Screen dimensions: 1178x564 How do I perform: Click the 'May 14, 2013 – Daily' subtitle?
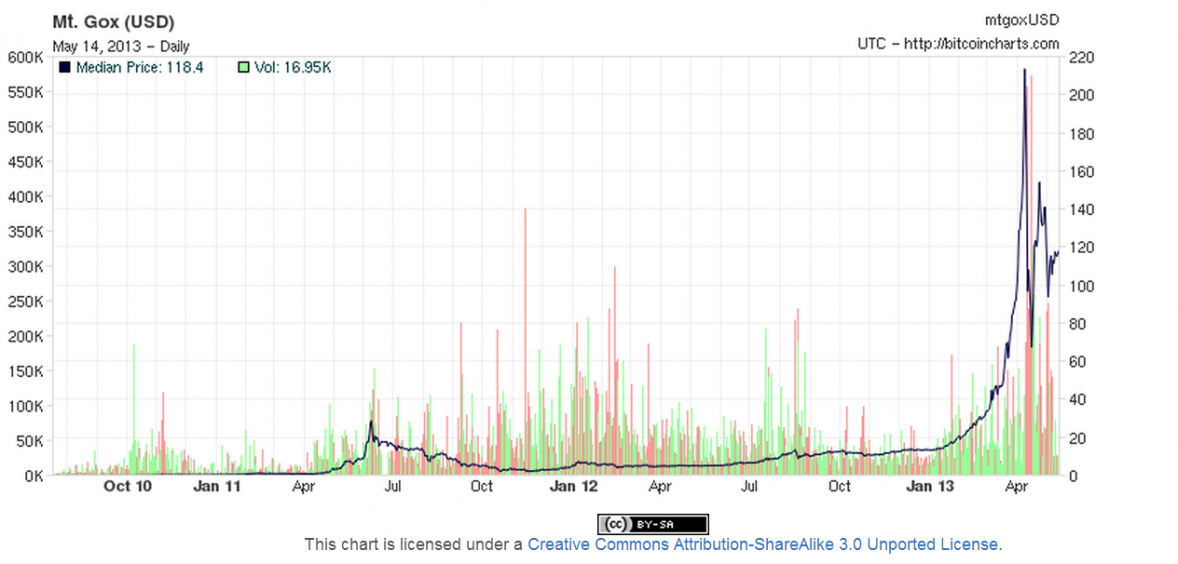click(121, 46)
